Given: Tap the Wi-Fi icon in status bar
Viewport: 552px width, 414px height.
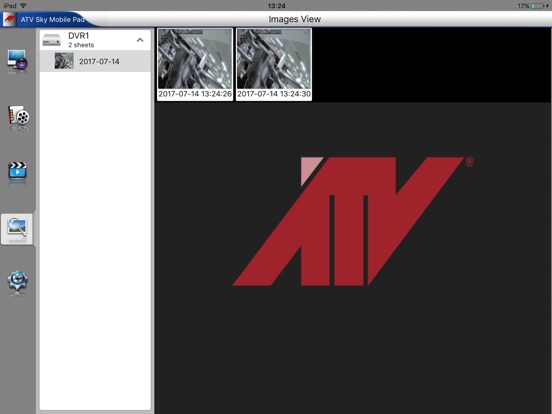Looking at the screenshot, I should pos(23,6).
